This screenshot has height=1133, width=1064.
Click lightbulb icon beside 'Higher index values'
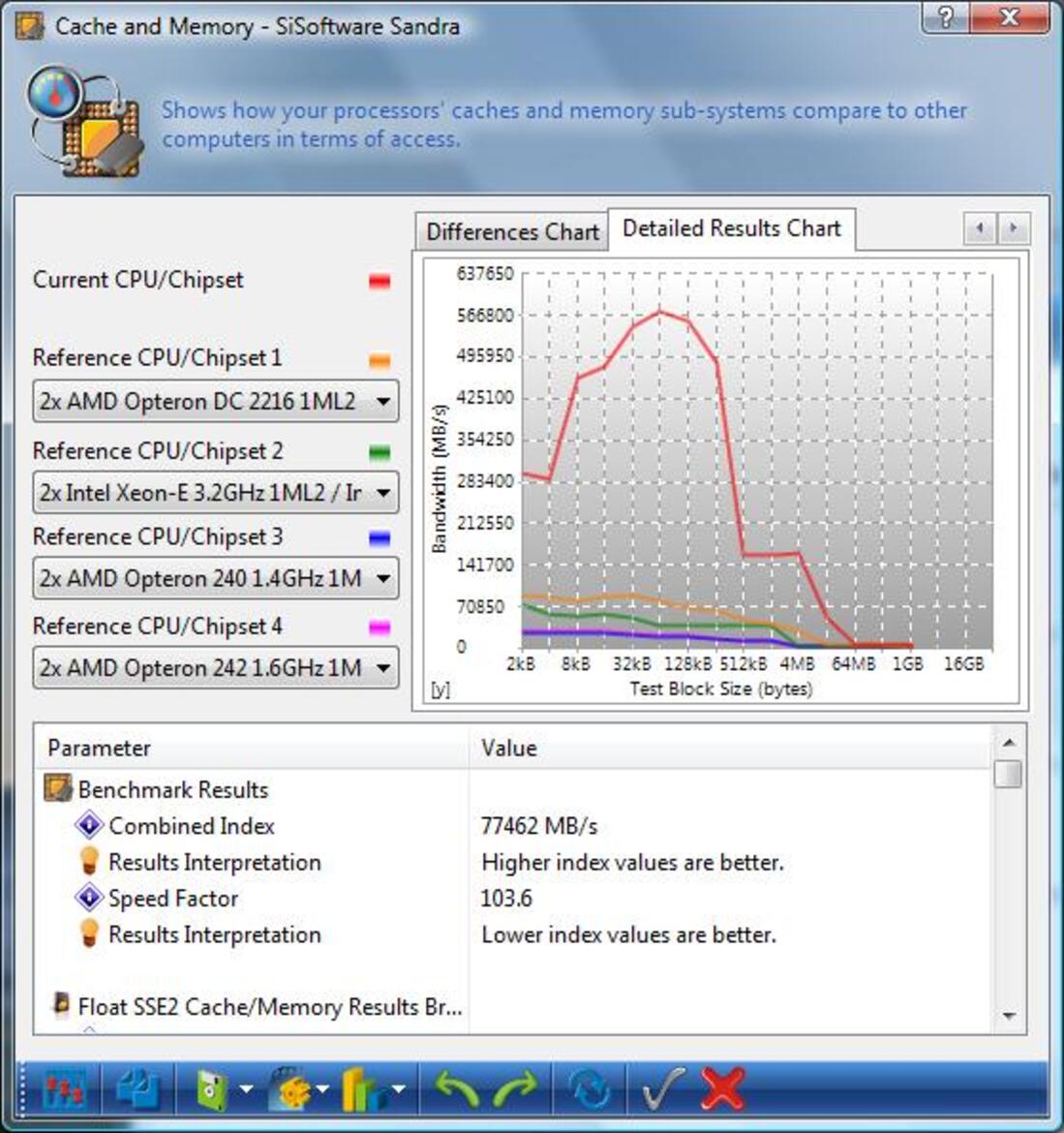[x=89, y=861]
